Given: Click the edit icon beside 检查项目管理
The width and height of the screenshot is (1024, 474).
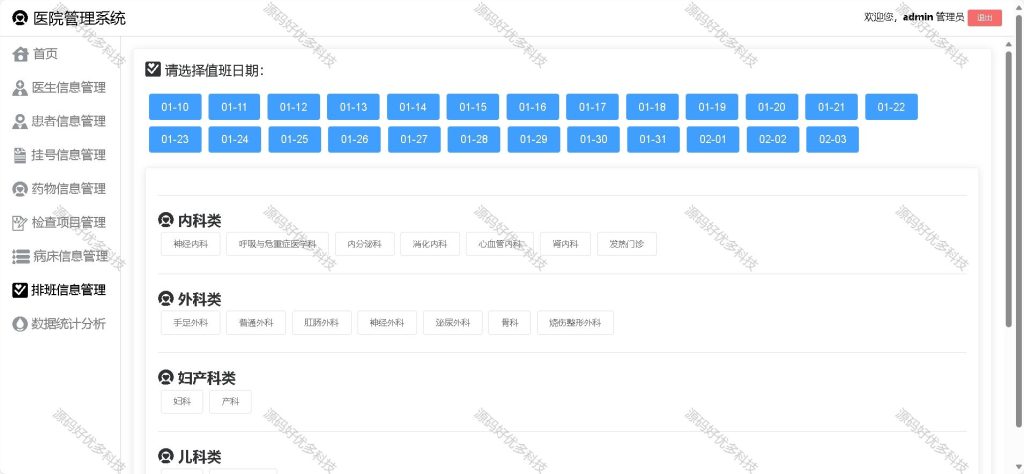Looking at the screenshot, I should 20,223.
